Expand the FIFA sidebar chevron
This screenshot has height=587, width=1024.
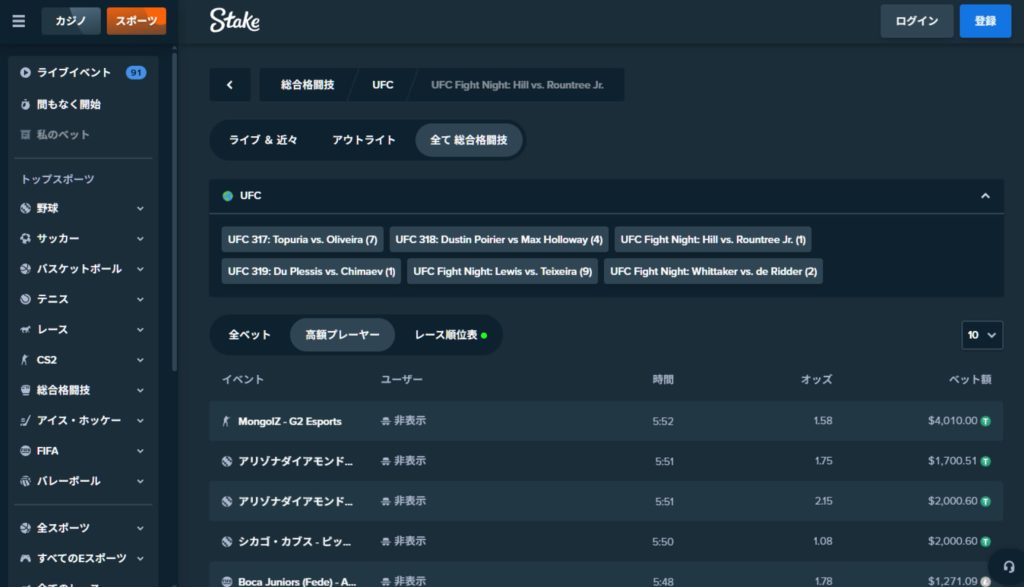[x=140, y=451]
